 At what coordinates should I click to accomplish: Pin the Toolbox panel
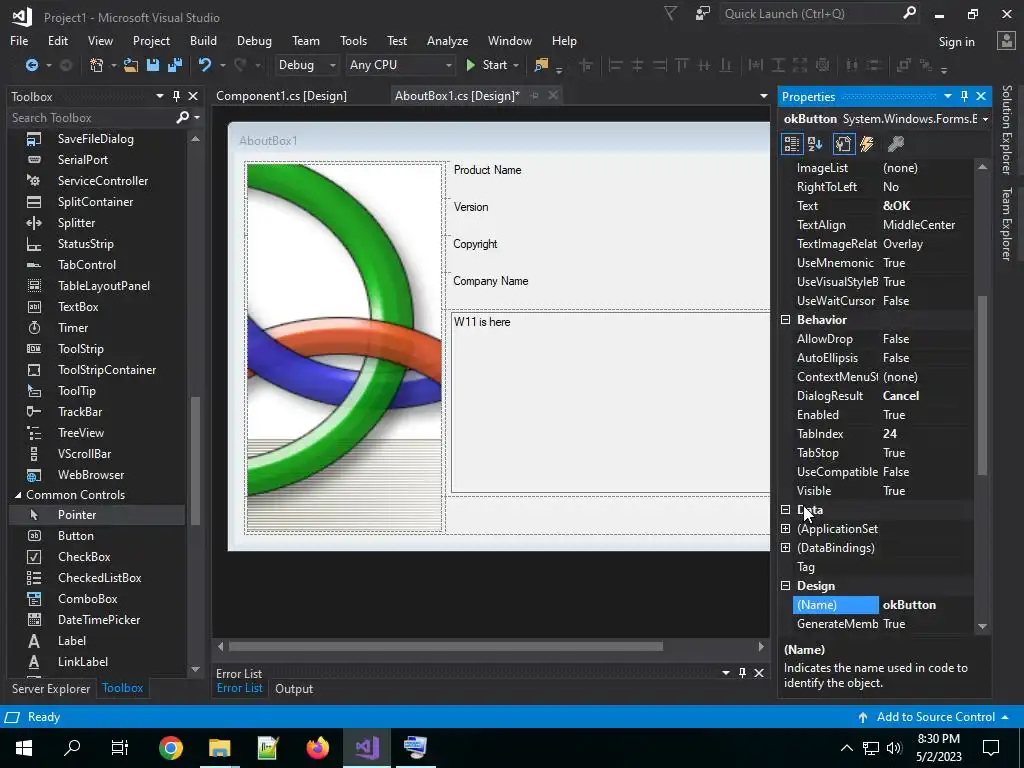point(176,96)
